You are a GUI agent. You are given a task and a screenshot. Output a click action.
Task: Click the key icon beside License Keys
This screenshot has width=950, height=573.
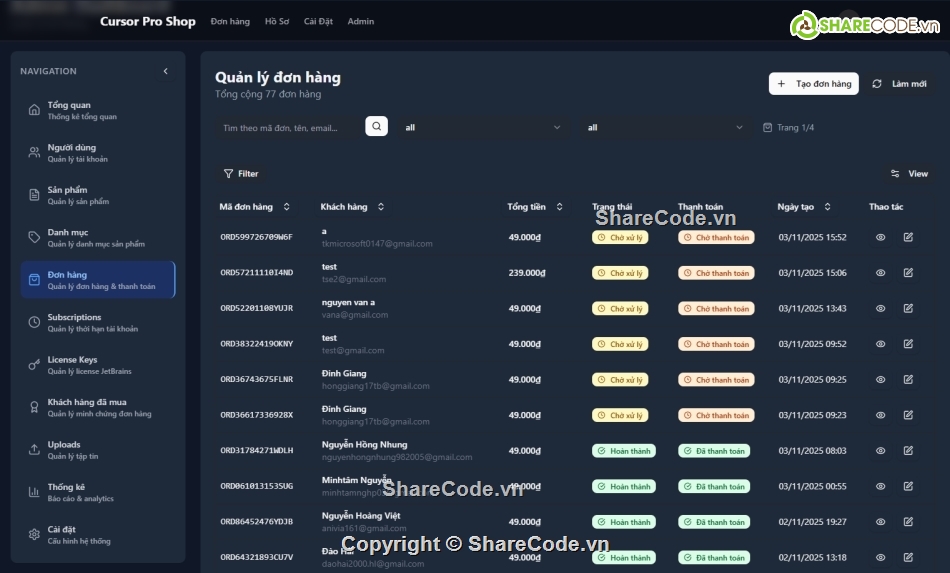tap(35, 365)
